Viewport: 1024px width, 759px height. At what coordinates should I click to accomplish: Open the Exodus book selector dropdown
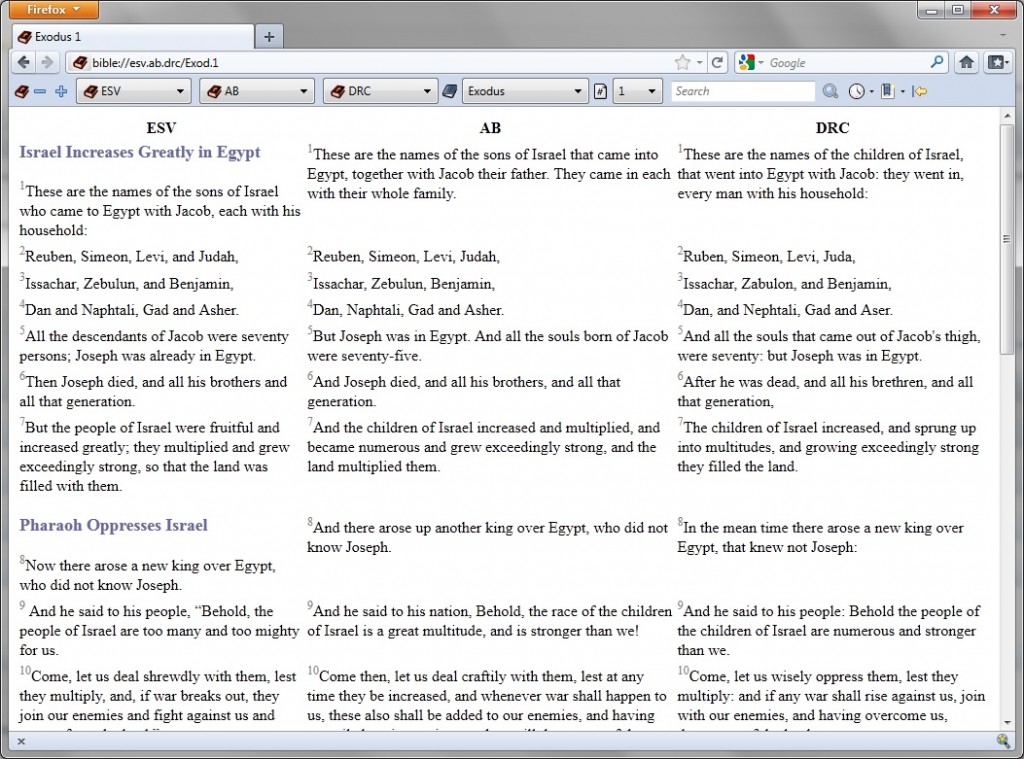(525, 92)
